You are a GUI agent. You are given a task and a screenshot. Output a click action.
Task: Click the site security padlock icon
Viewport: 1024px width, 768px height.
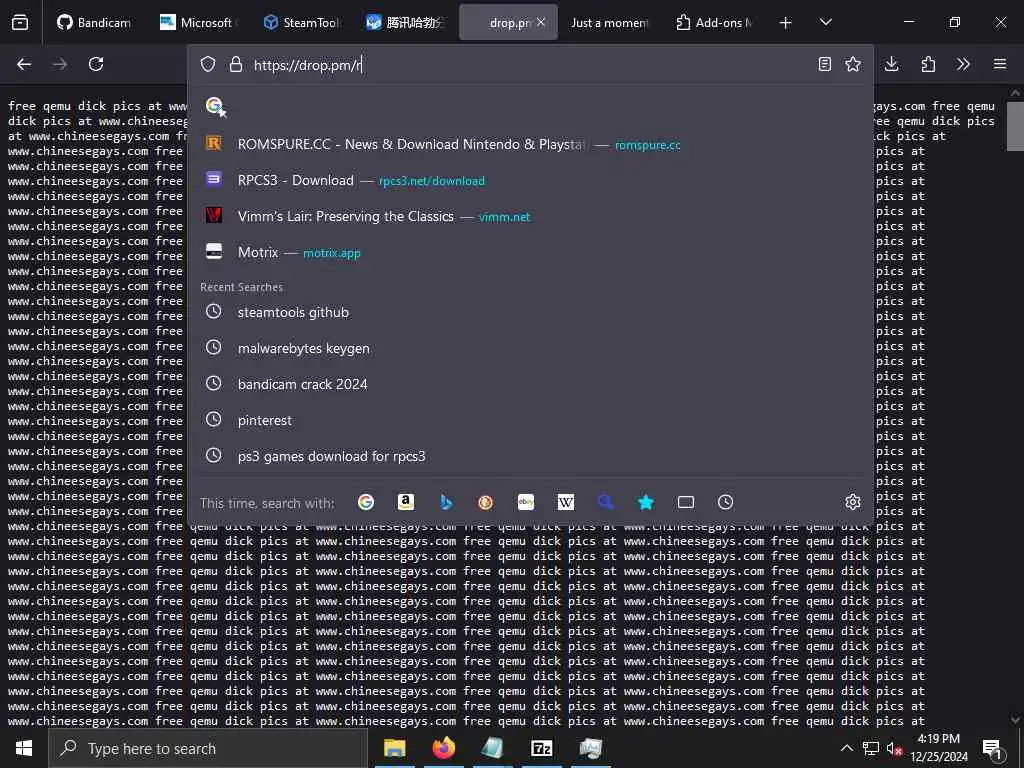point(236,64)
